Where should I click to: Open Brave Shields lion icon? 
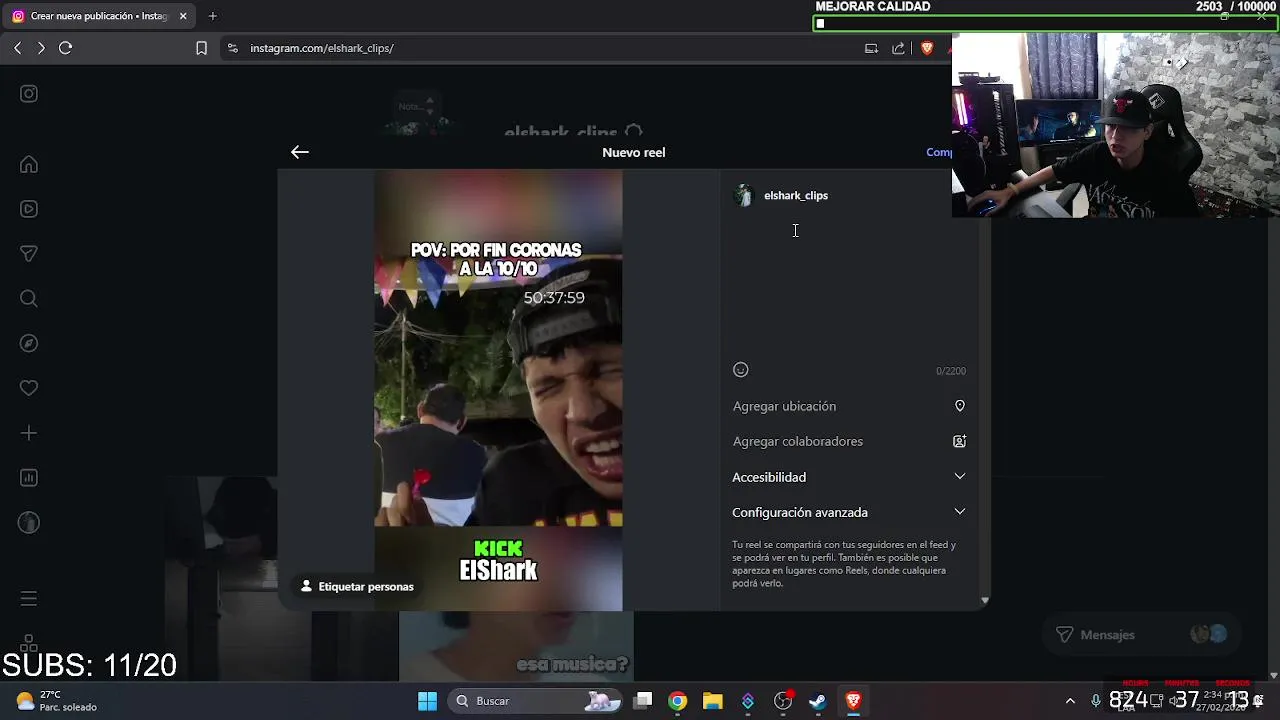[x=927, y=48]
